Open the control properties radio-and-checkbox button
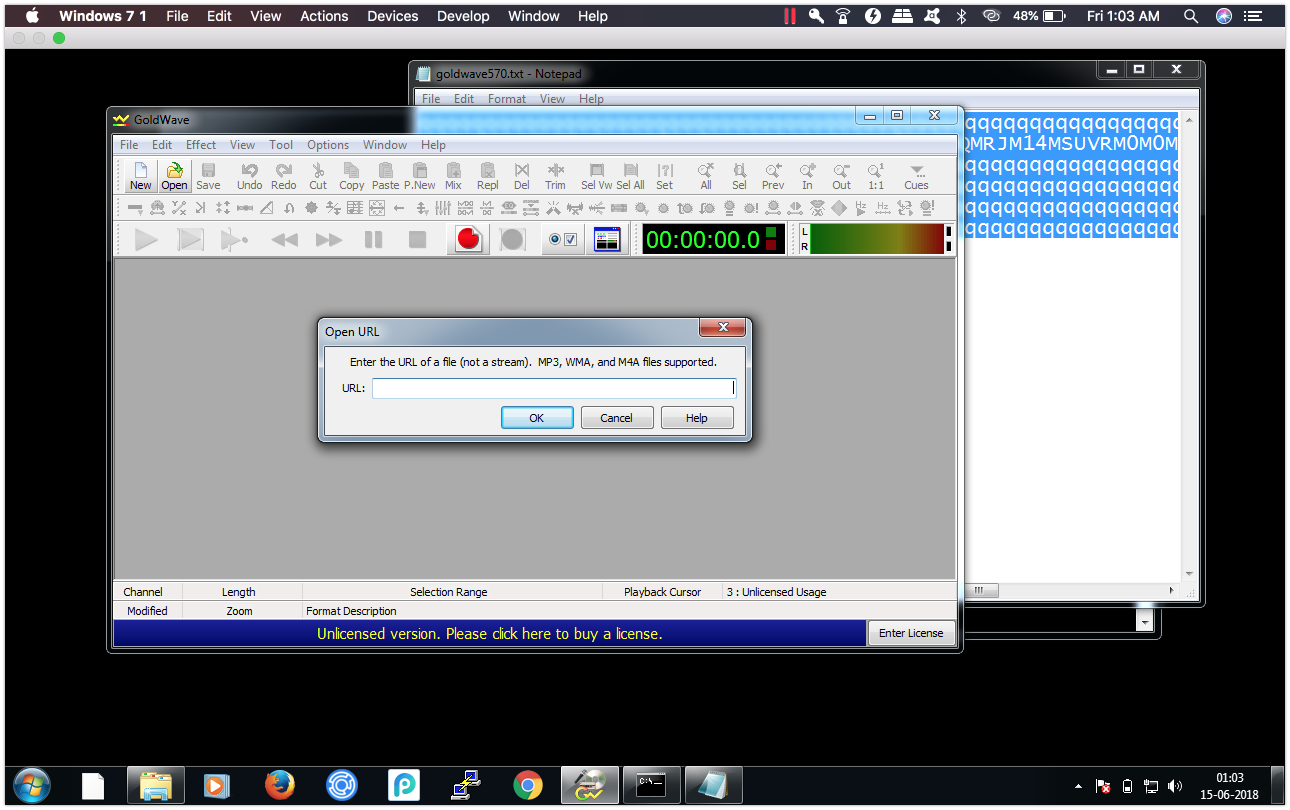Screen dimensions: 1290x810 coord(562,240)
